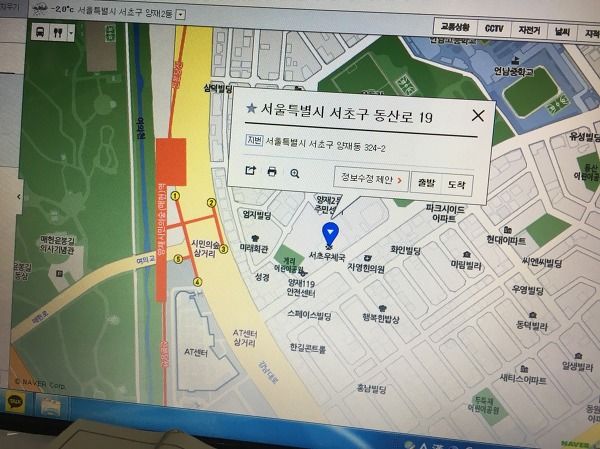
Task: Click the printer icon in the popup
Action: click(272, 171)
